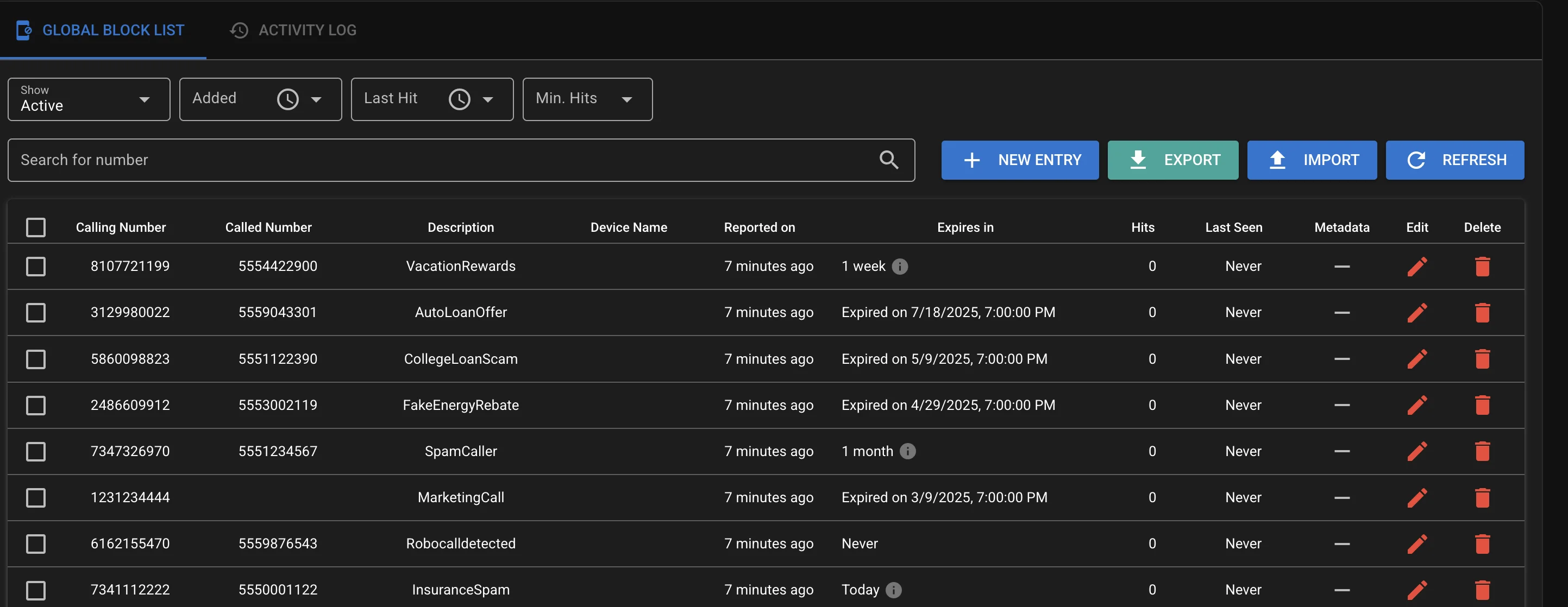
Task: Tick the select-all checkbox in the table header
Action: [36, 227]
